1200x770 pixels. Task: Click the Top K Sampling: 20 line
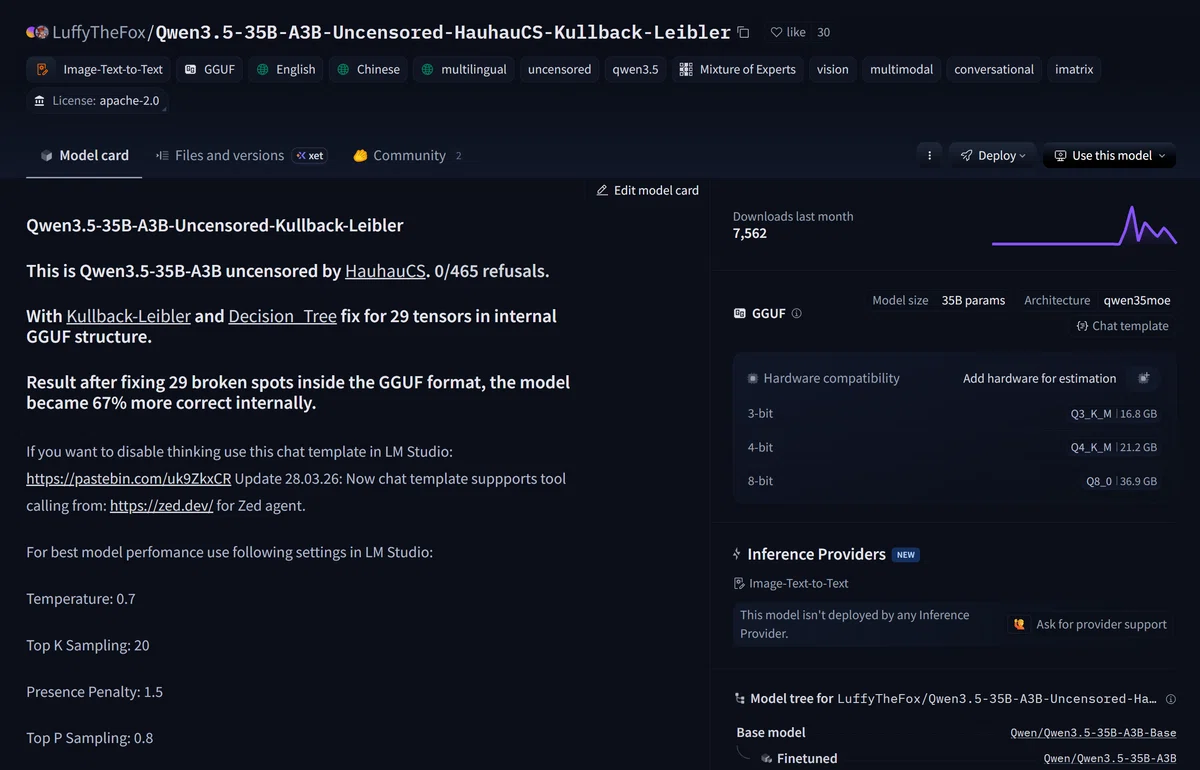(x=88, y=645)
